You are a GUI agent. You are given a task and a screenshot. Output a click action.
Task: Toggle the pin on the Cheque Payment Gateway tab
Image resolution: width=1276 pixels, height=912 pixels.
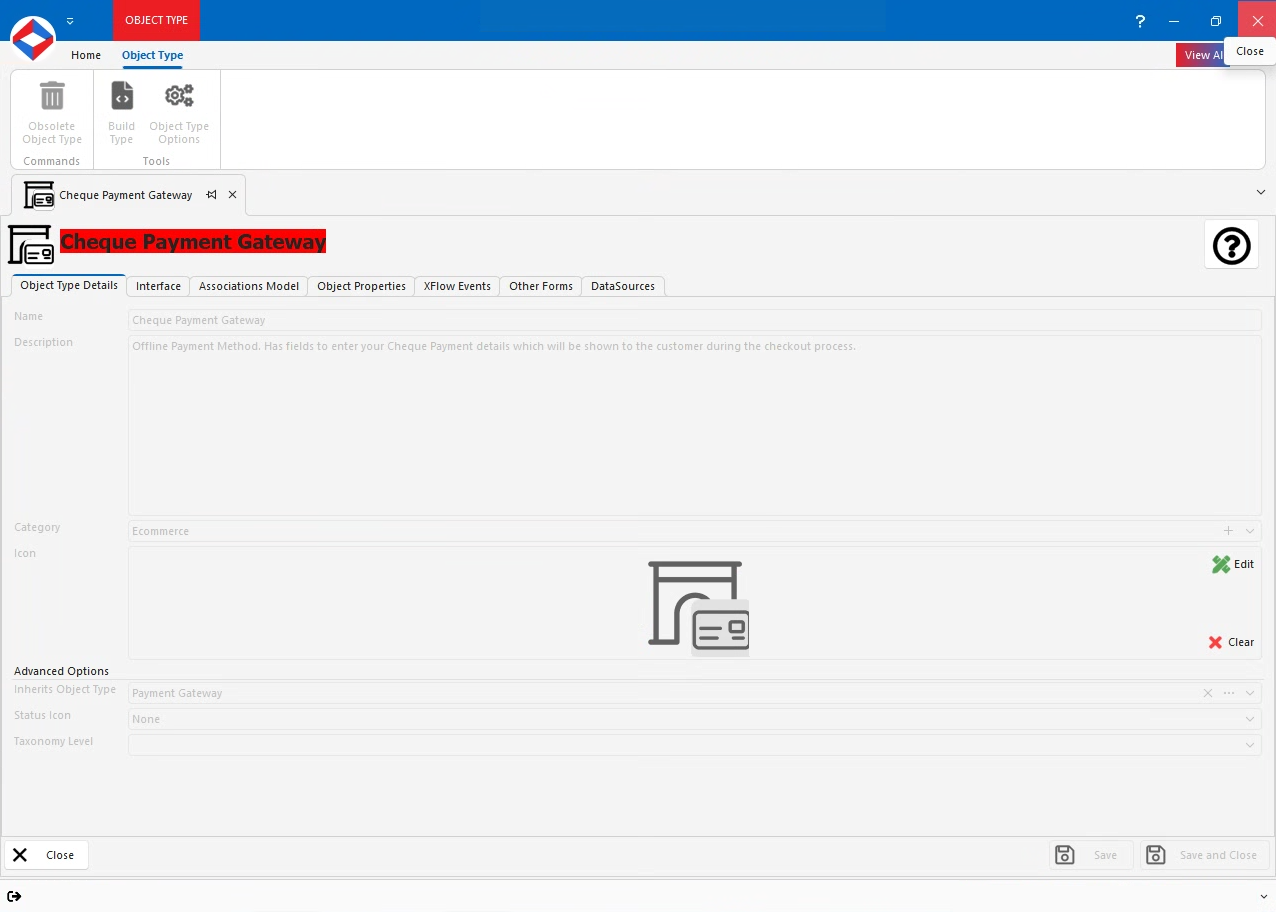pos(211,195)
